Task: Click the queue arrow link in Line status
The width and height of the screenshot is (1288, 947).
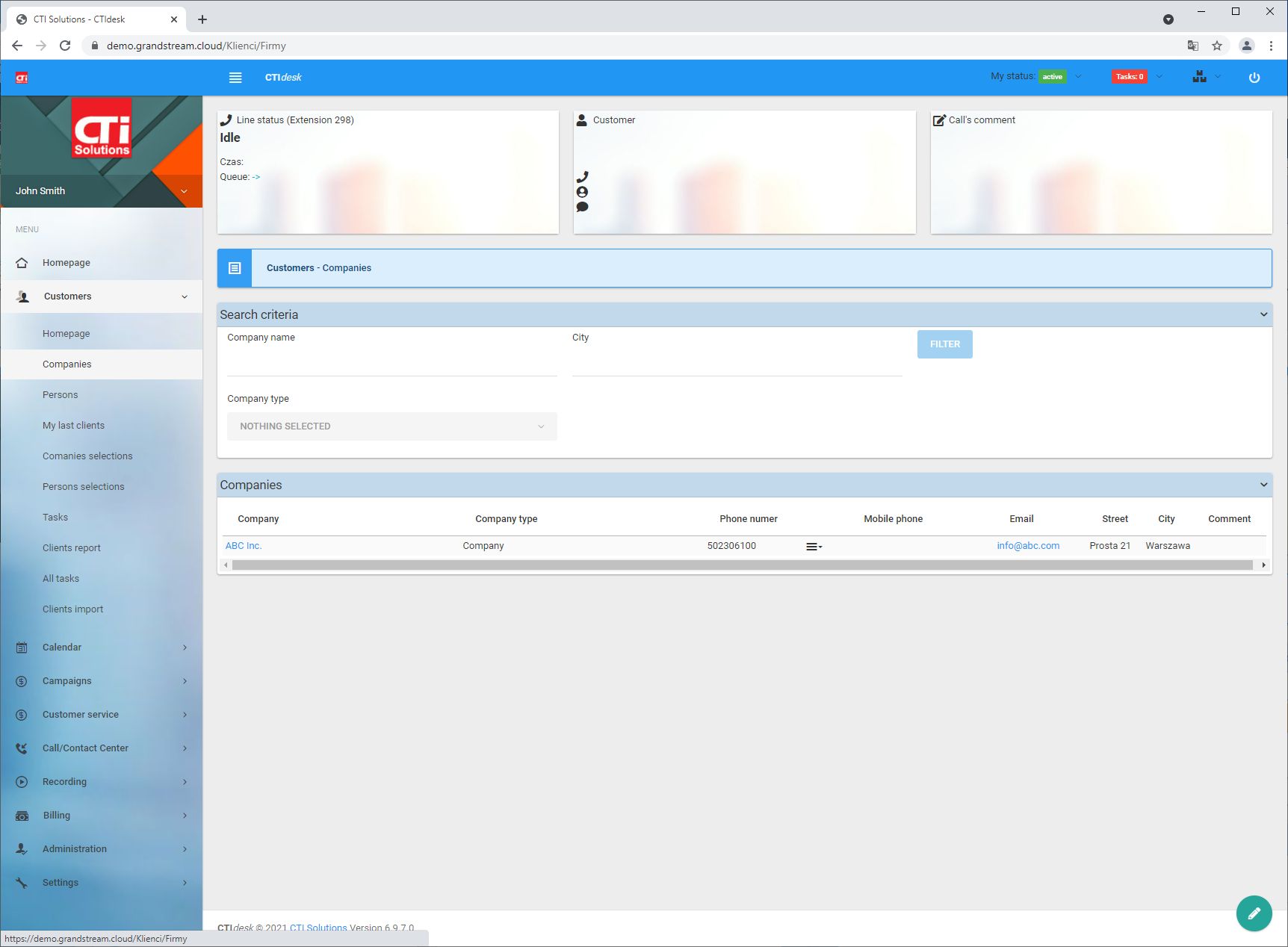Action: (256, 177)
